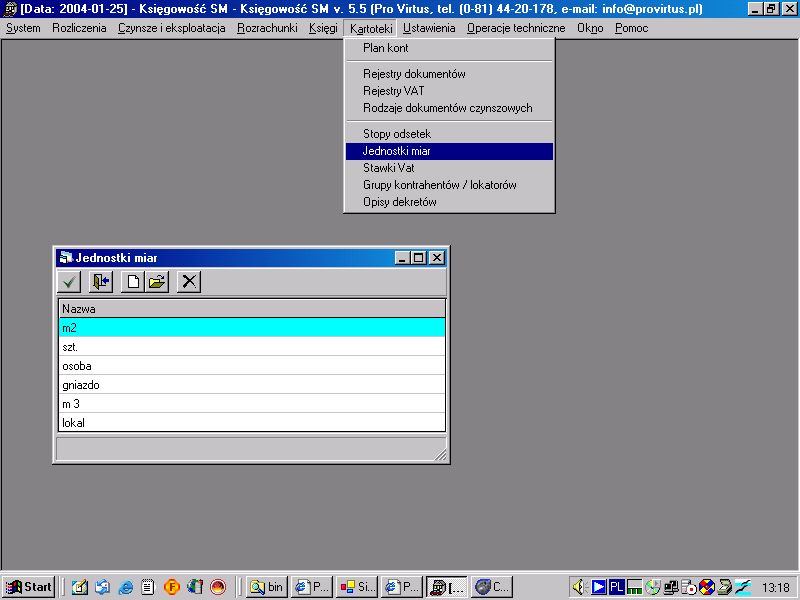
Task: Open the Ustawienia menu
Action: [429, 28]
